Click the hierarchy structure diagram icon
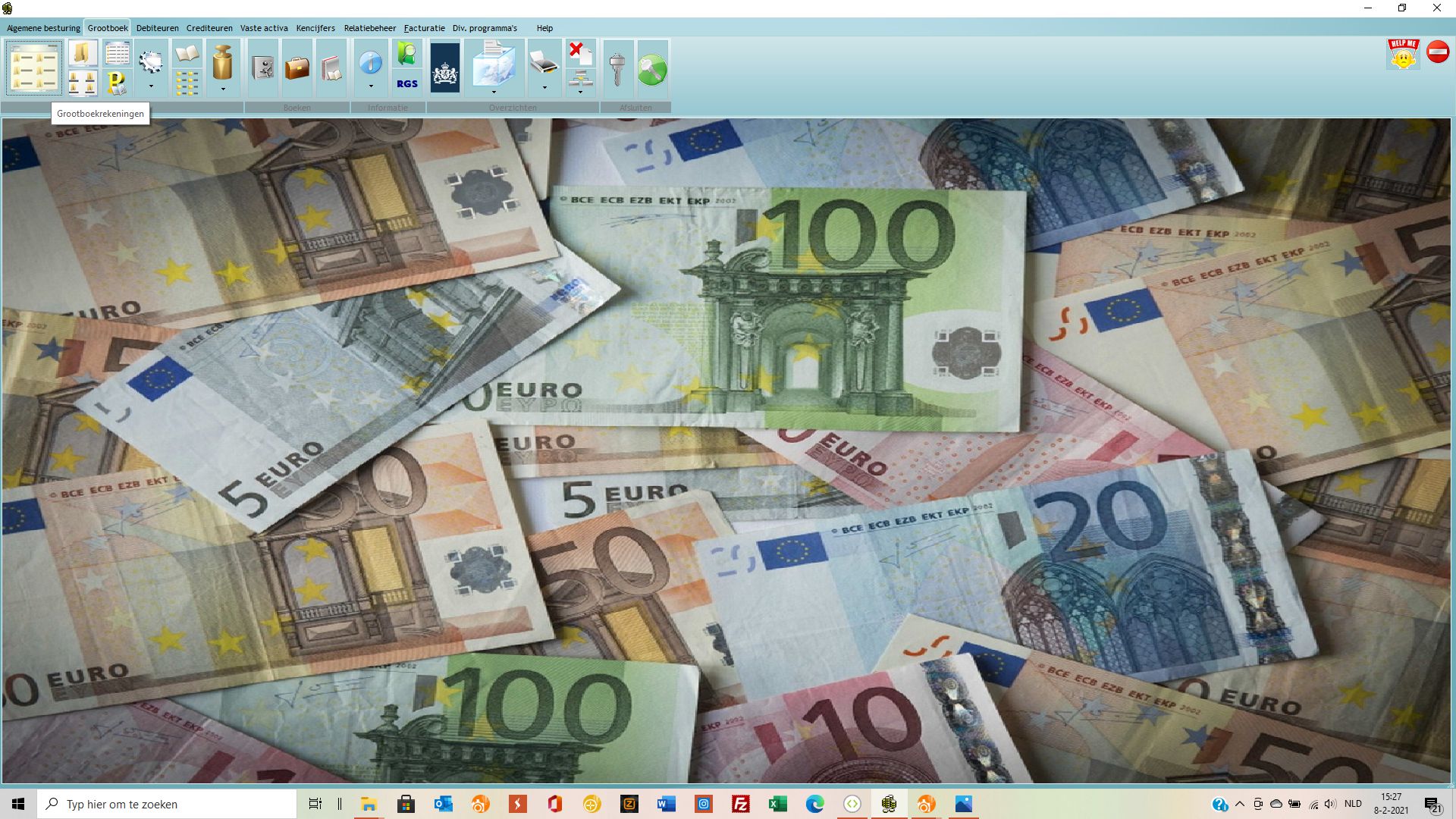 coord(580,77)
